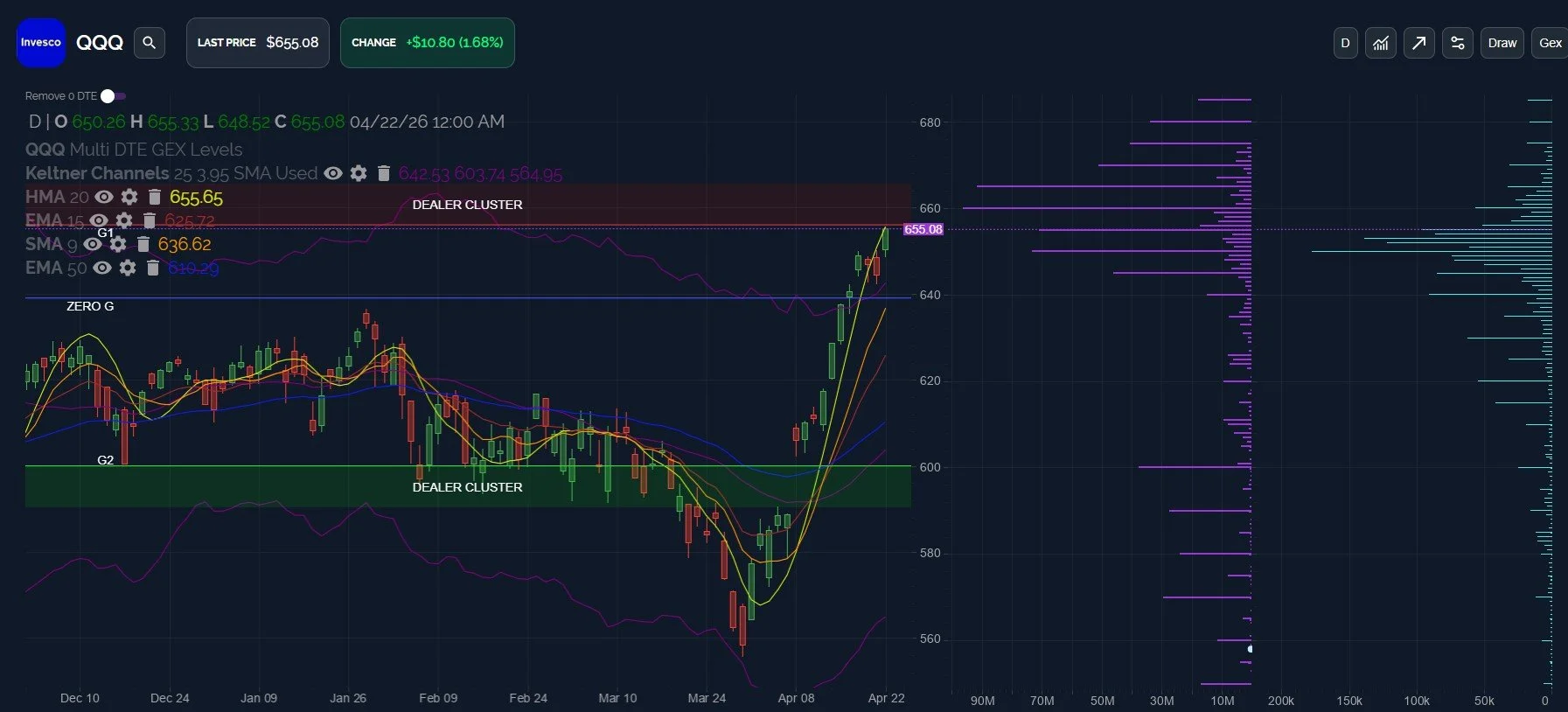This screenshot has height=712, width=1568.
Task: Click the Last Price $655.08 box
Action: pyautogui.click(x=258, y=43)
